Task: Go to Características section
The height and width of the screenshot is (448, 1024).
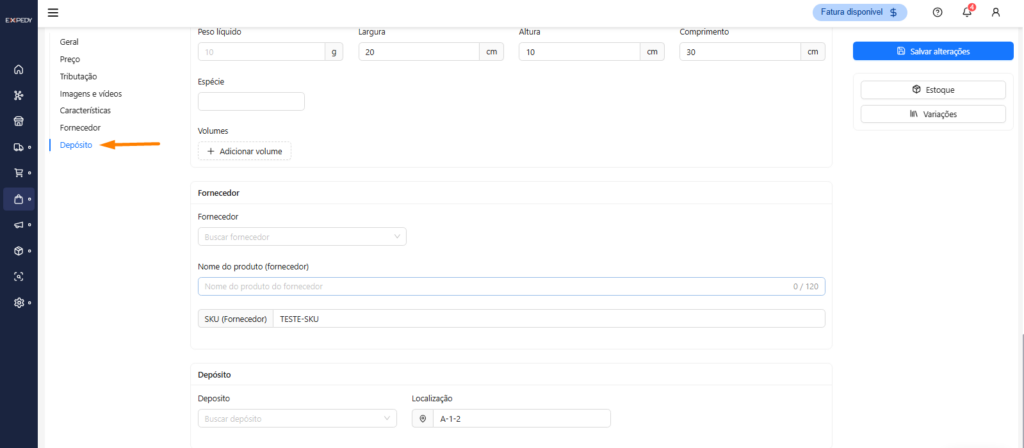Action: coord(86,110)
